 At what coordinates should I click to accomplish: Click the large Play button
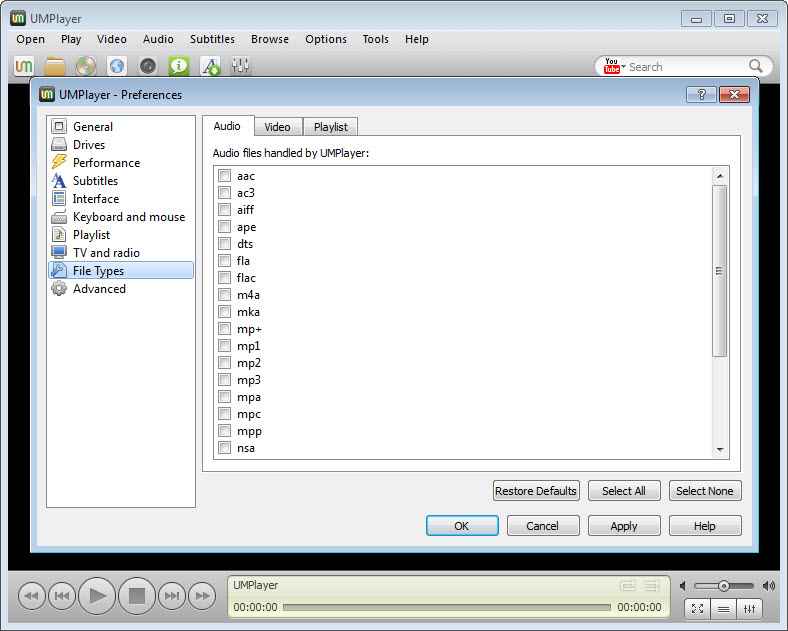point(97,596)
